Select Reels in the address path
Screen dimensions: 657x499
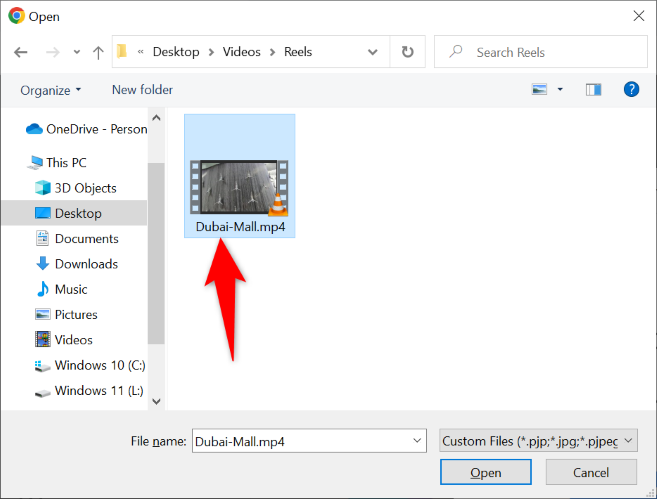click(298, 52)
